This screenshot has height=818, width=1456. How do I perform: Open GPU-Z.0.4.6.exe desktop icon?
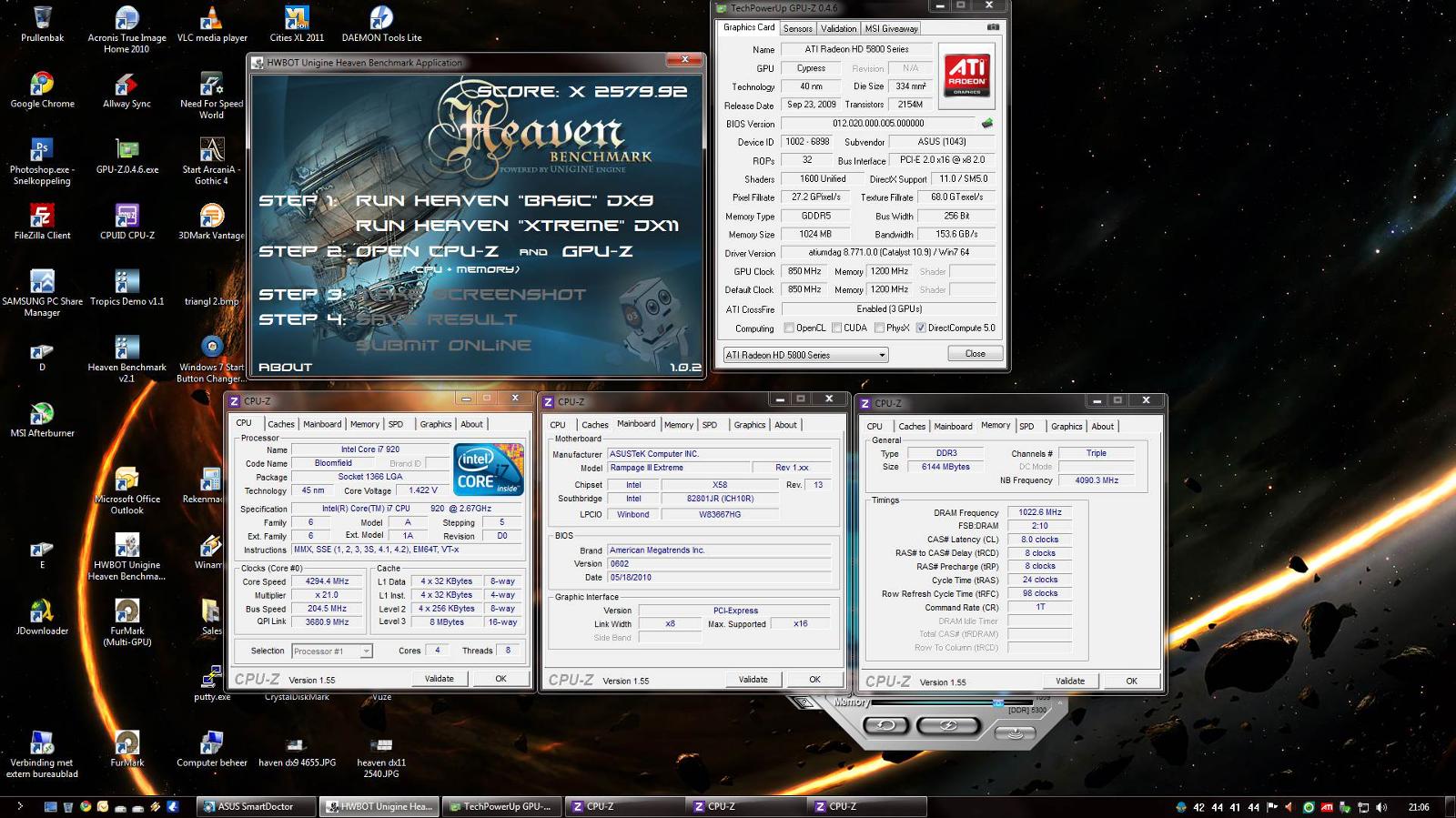click(126, 156)
